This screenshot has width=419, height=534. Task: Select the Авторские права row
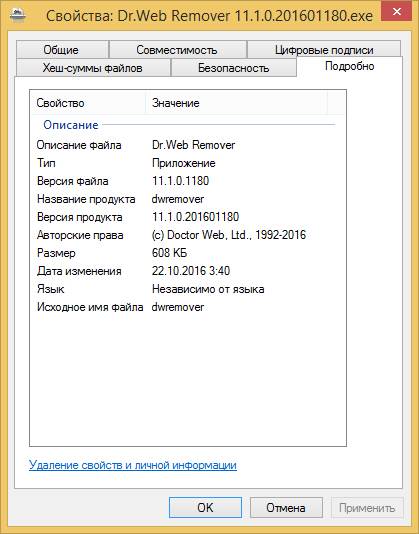pyautogui.click(x=188, y=235)
